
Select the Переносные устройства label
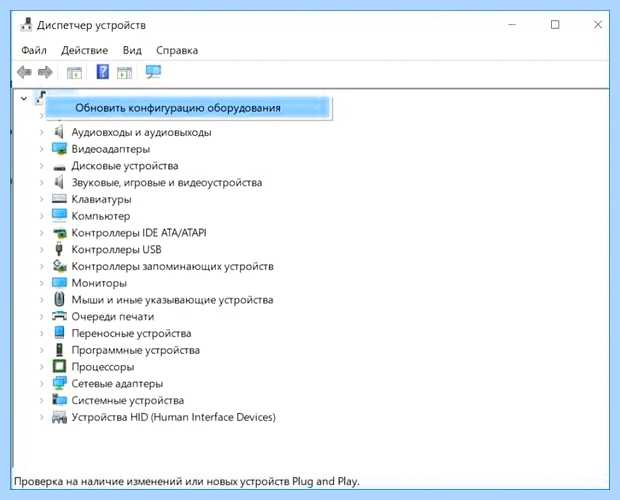tap(131, 333)
